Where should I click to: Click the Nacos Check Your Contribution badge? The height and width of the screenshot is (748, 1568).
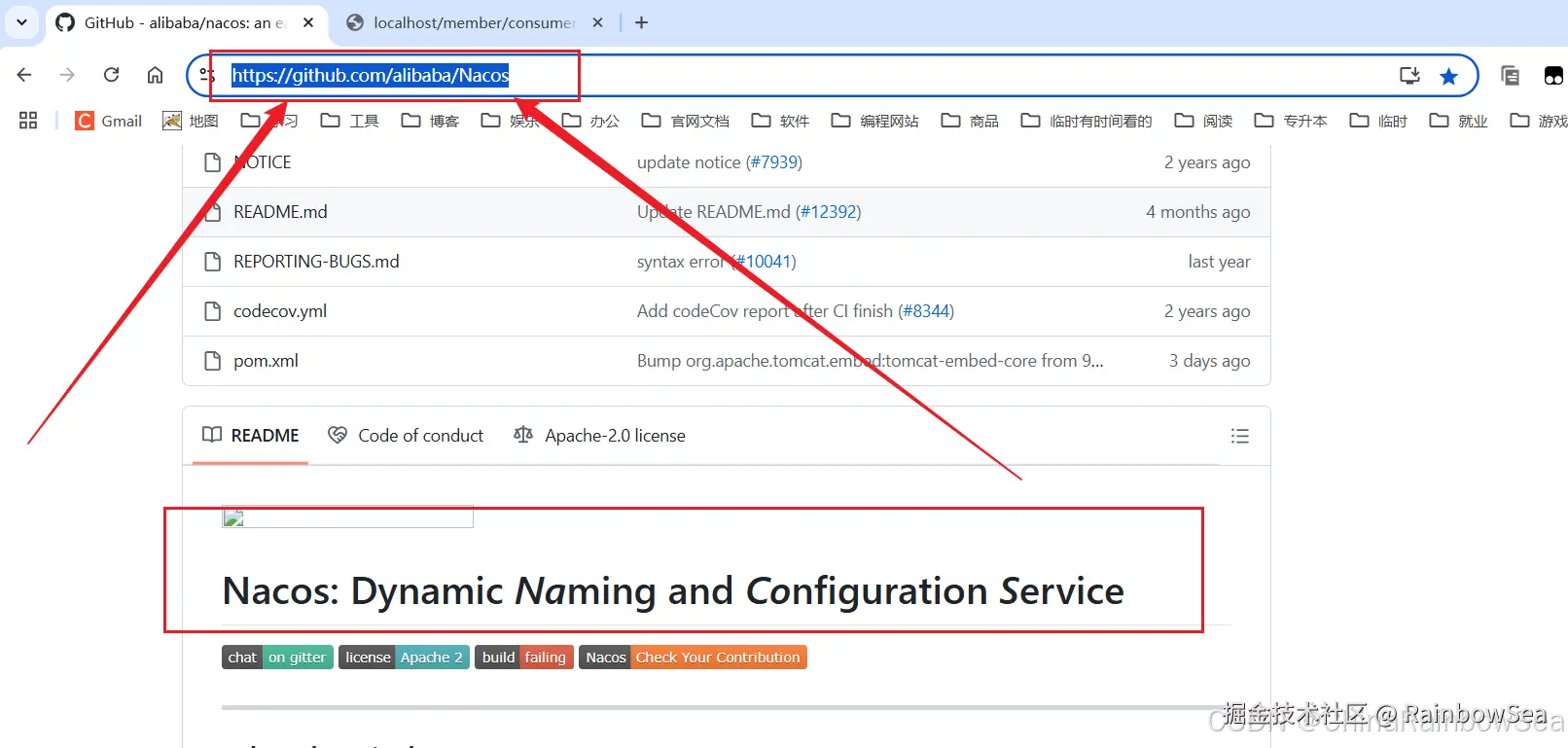tap(693, 658)
